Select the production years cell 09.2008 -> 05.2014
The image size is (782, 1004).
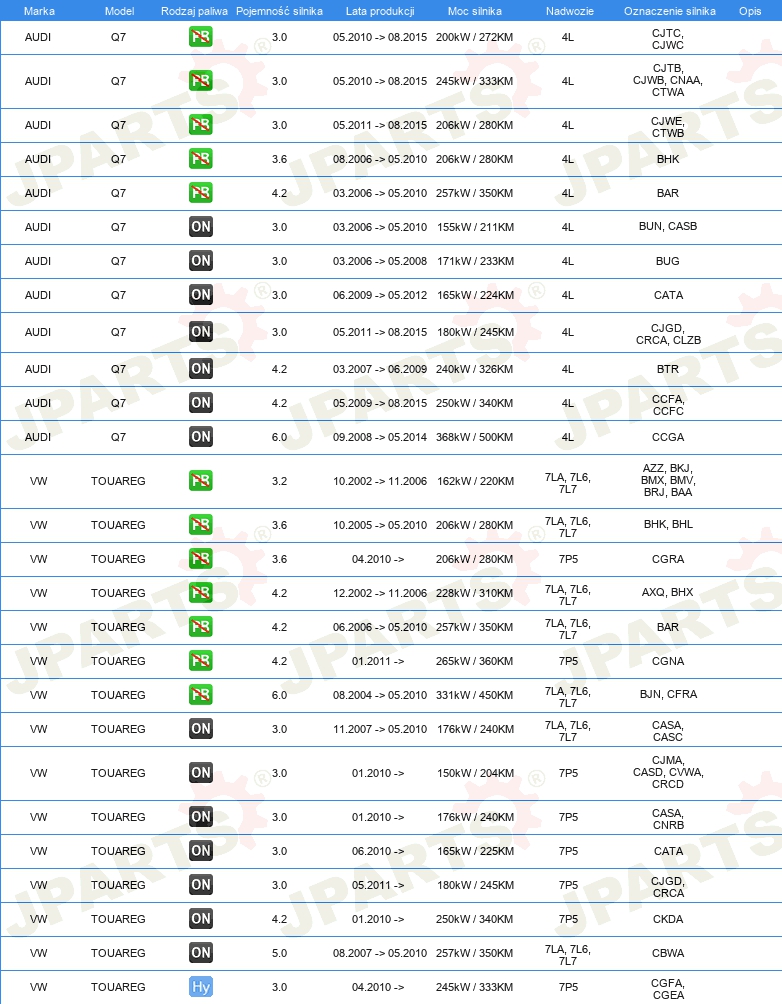pyautogui.click(x=380, y=437)
